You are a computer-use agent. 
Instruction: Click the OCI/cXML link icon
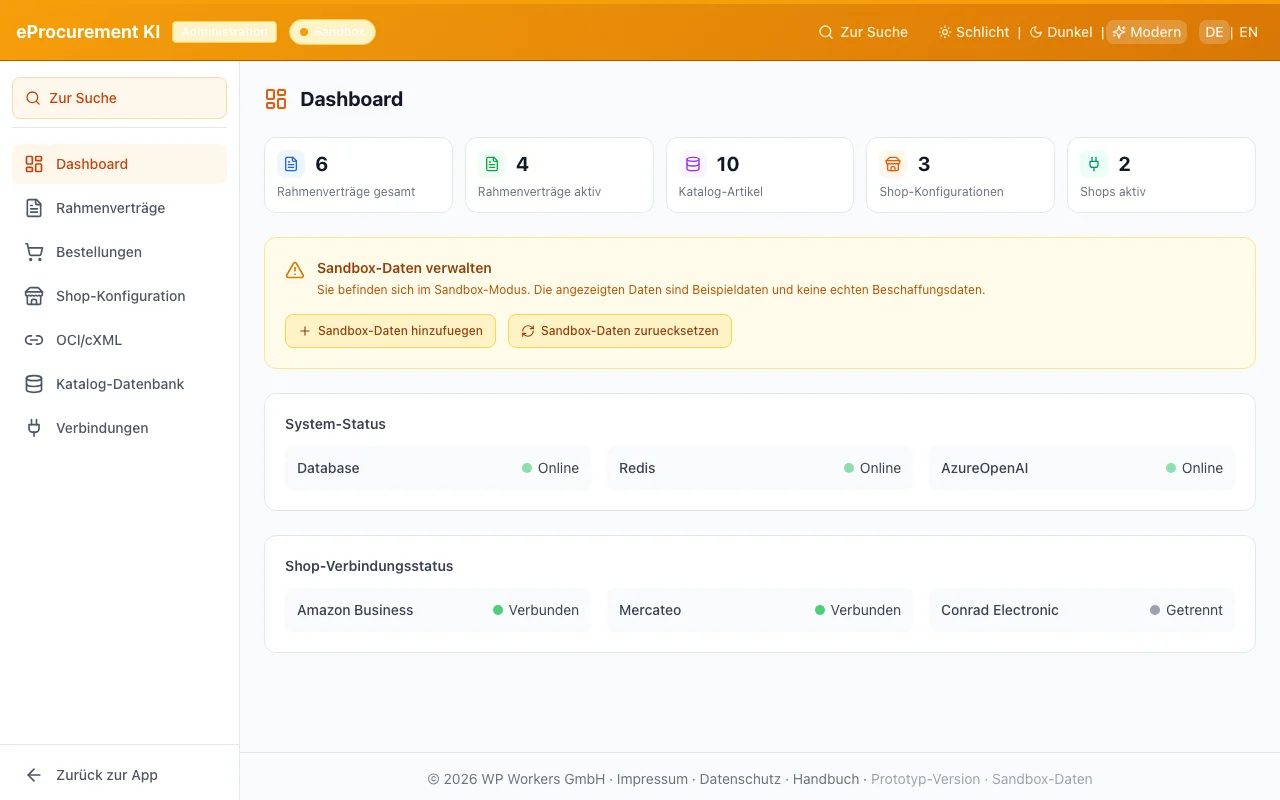point(34,340)
